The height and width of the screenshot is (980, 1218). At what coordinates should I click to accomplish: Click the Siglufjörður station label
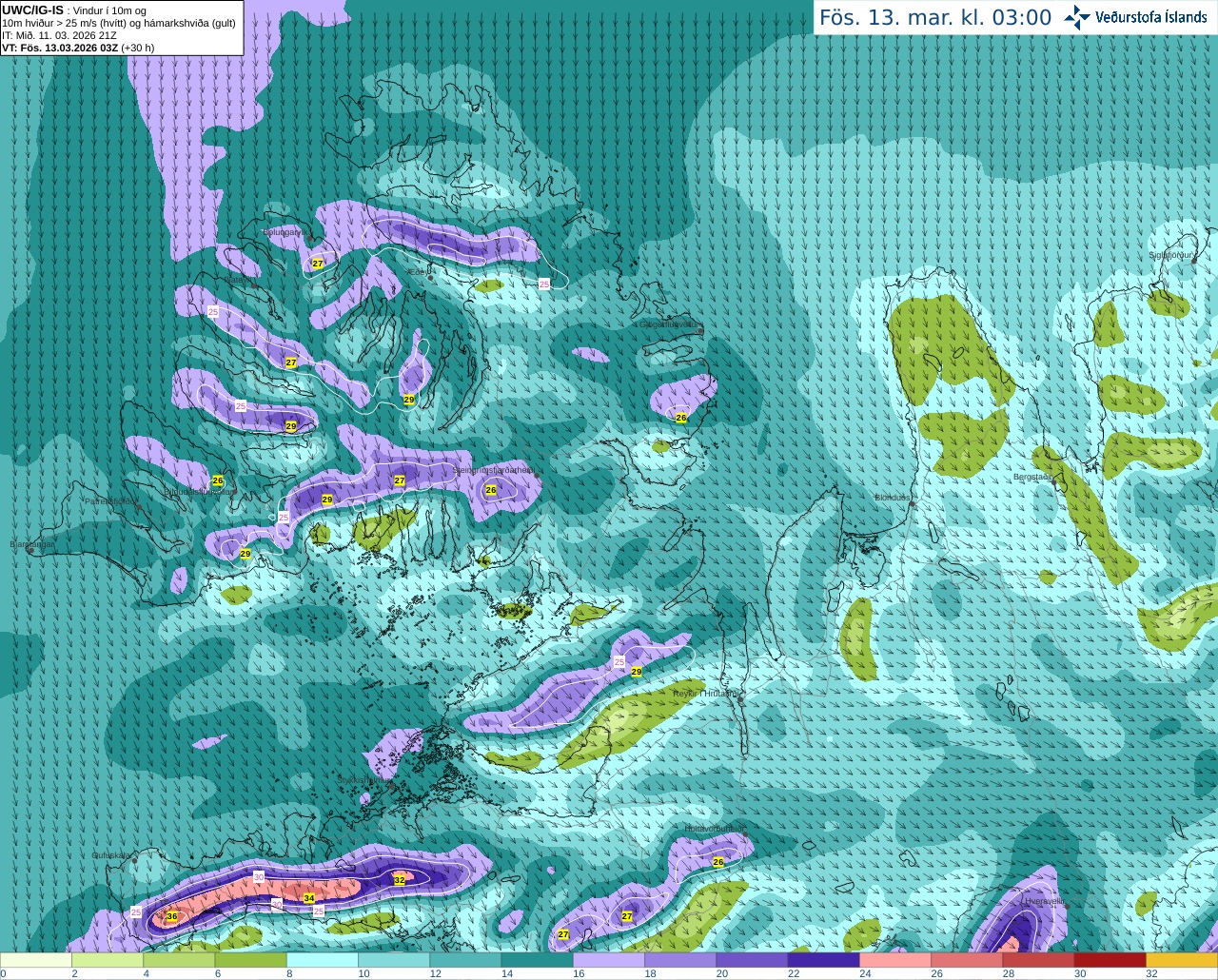pyautogui.click(x=1172, y=255)
